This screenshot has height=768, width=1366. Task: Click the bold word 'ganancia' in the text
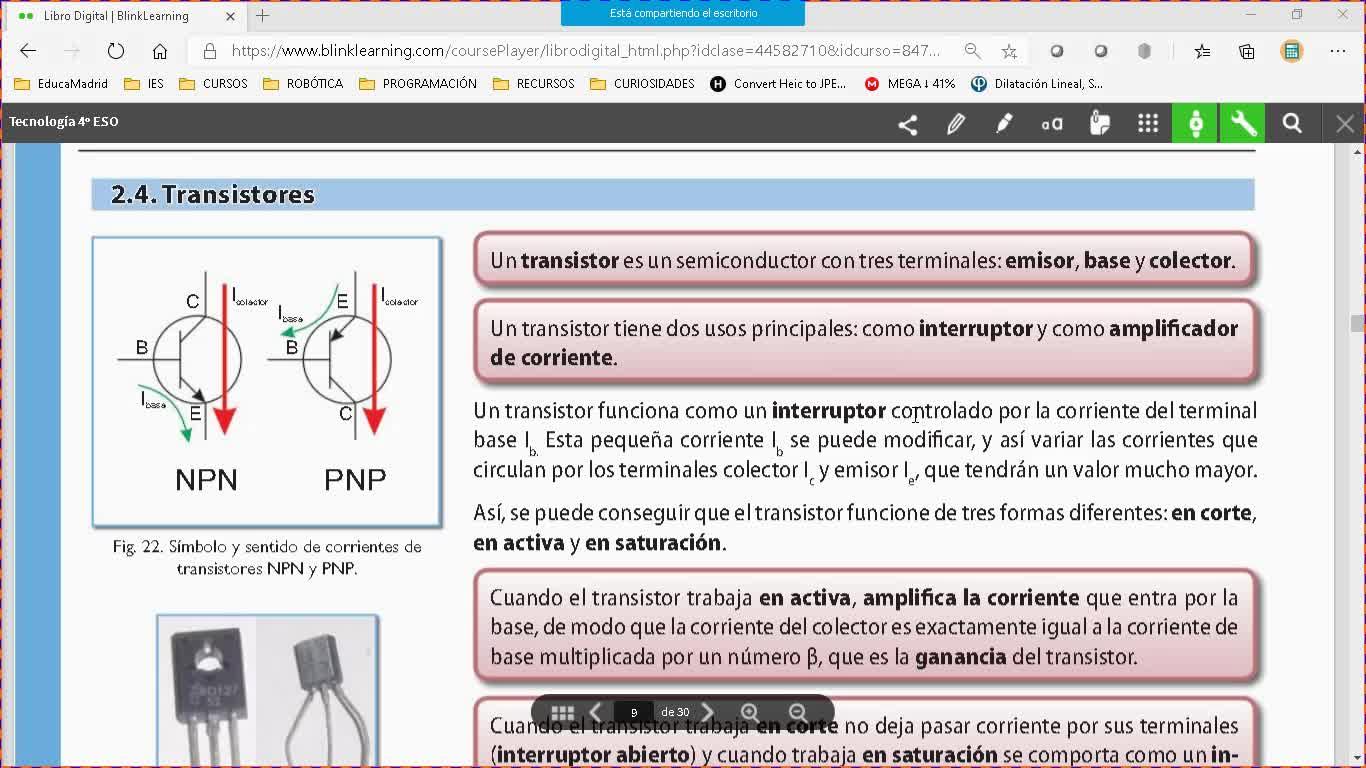click(x=961, y=657)
